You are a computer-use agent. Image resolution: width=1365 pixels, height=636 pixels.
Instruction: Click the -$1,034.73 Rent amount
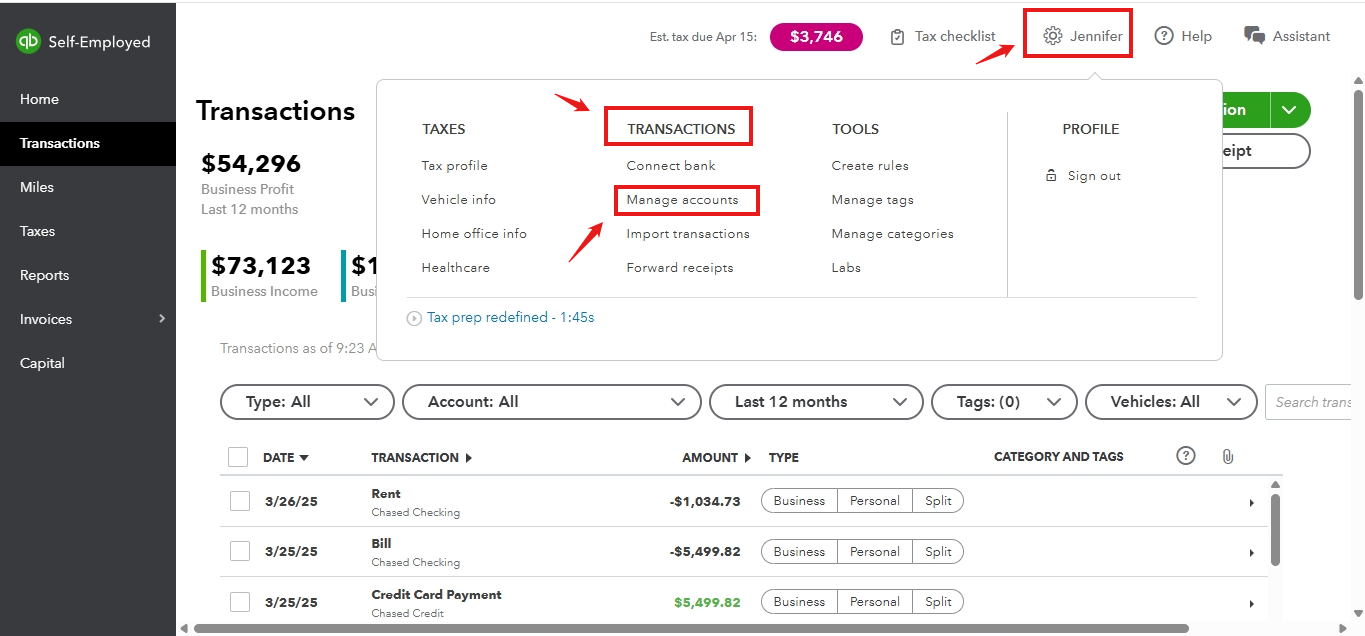pos(705,501)
